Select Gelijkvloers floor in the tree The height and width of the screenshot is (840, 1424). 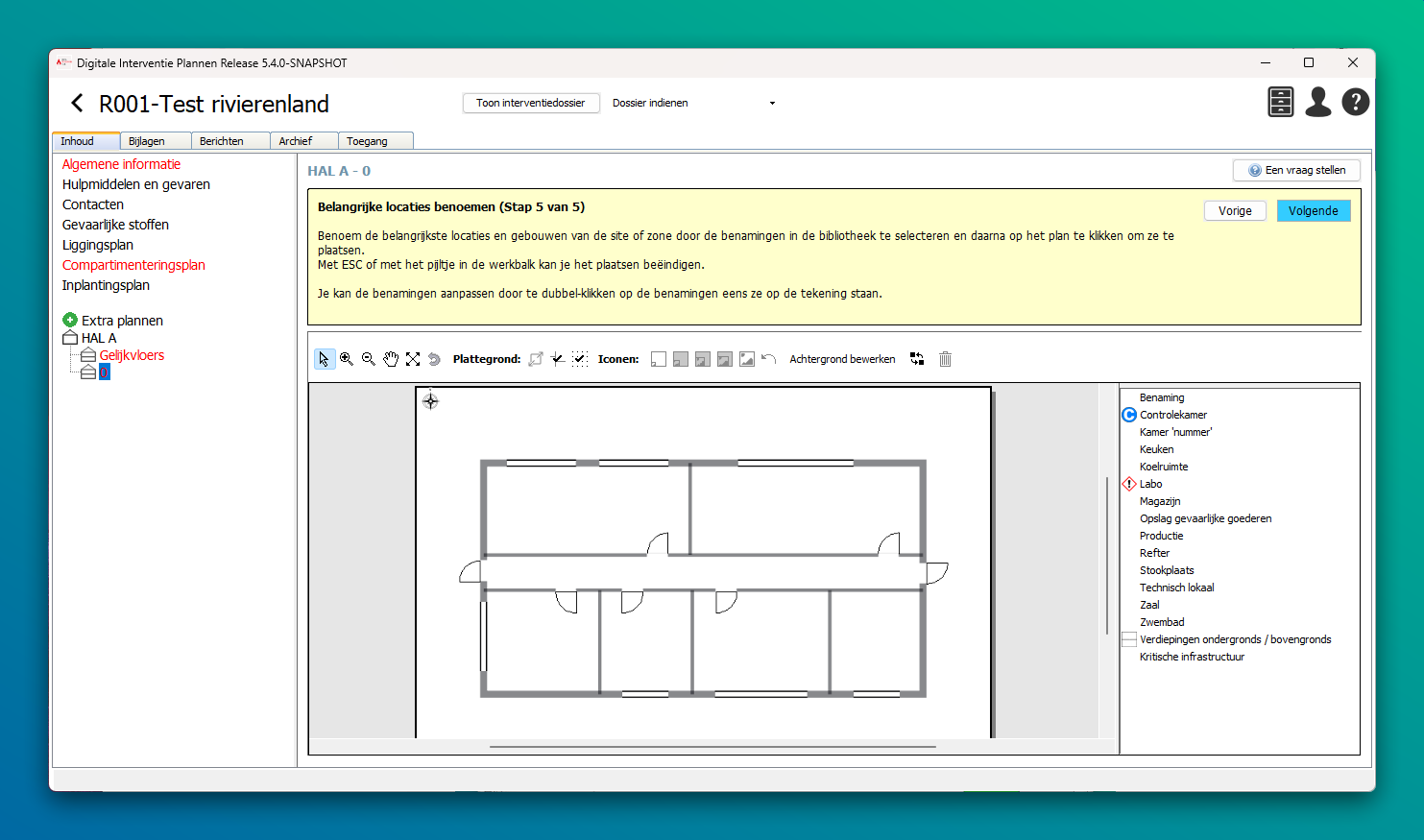coord(132,355)
